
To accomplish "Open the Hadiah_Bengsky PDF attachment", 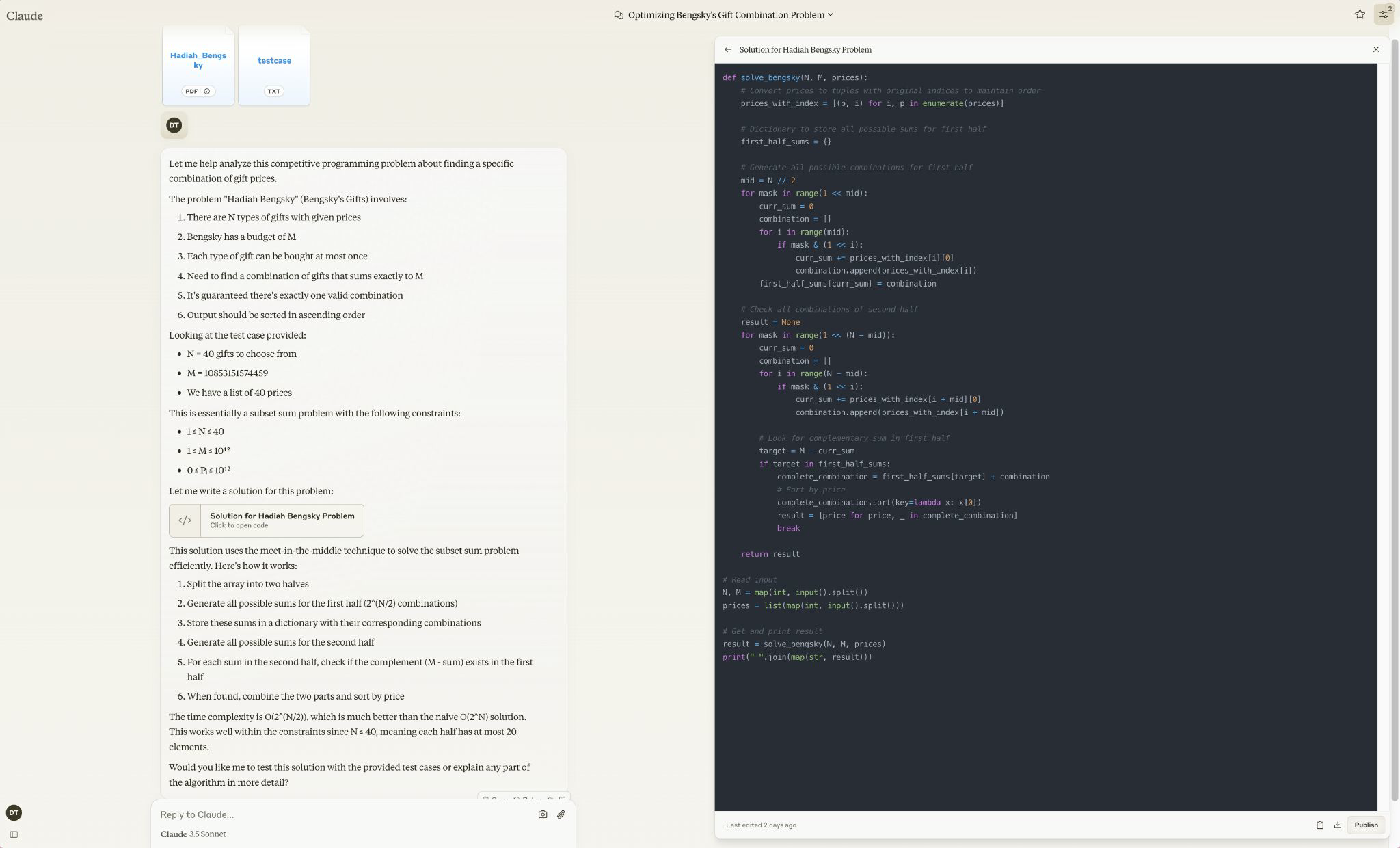I will (x=198, y=62).
